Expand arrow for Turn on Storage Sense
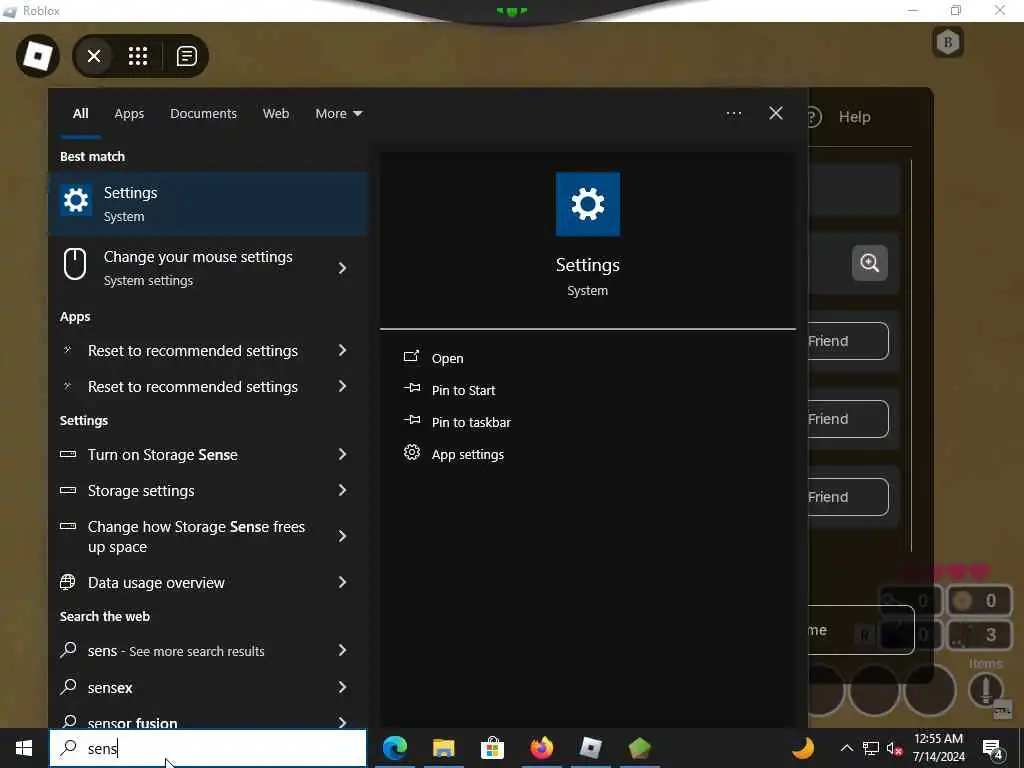 (x=342, y=455)
